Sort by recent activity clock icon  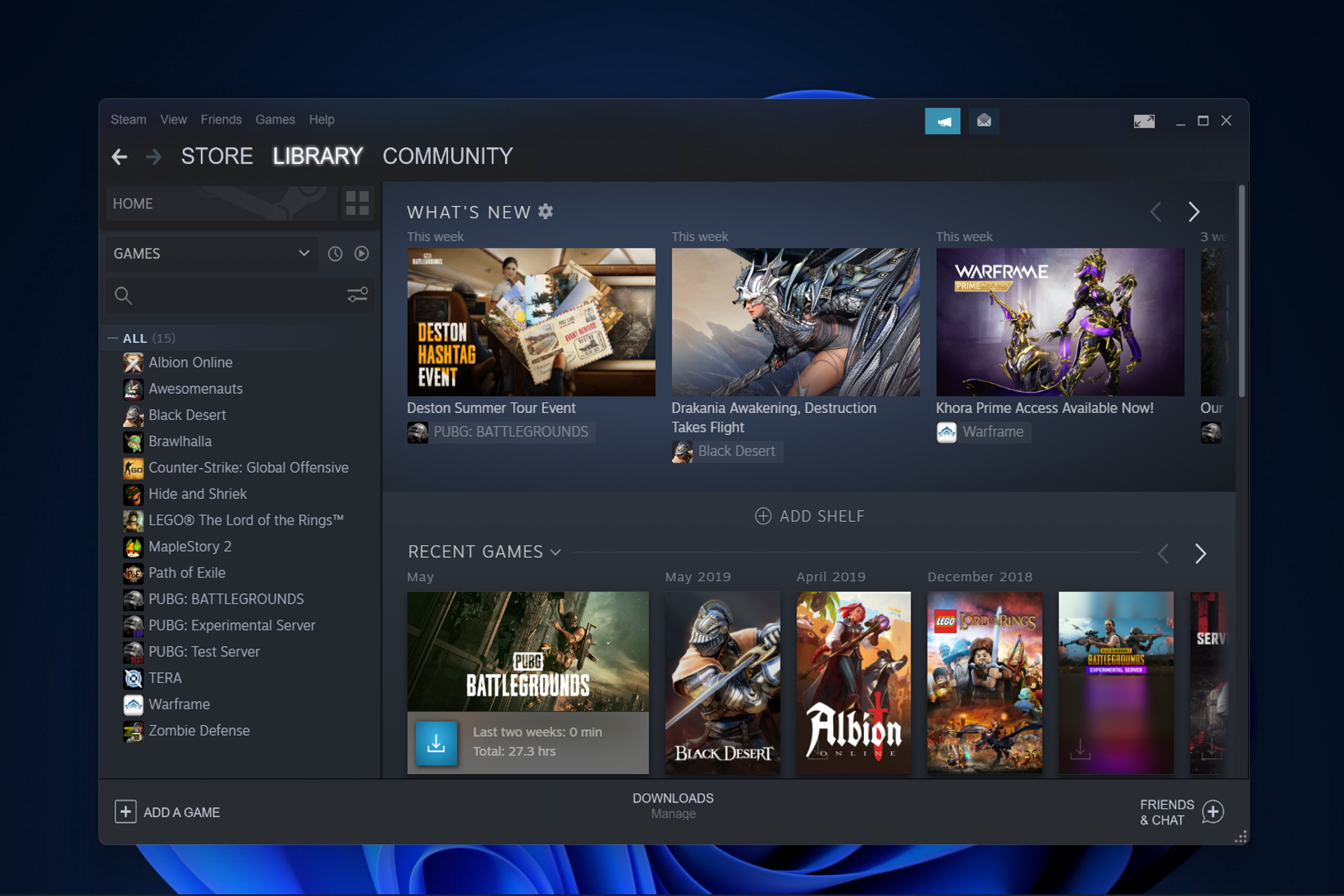(335, 253)
